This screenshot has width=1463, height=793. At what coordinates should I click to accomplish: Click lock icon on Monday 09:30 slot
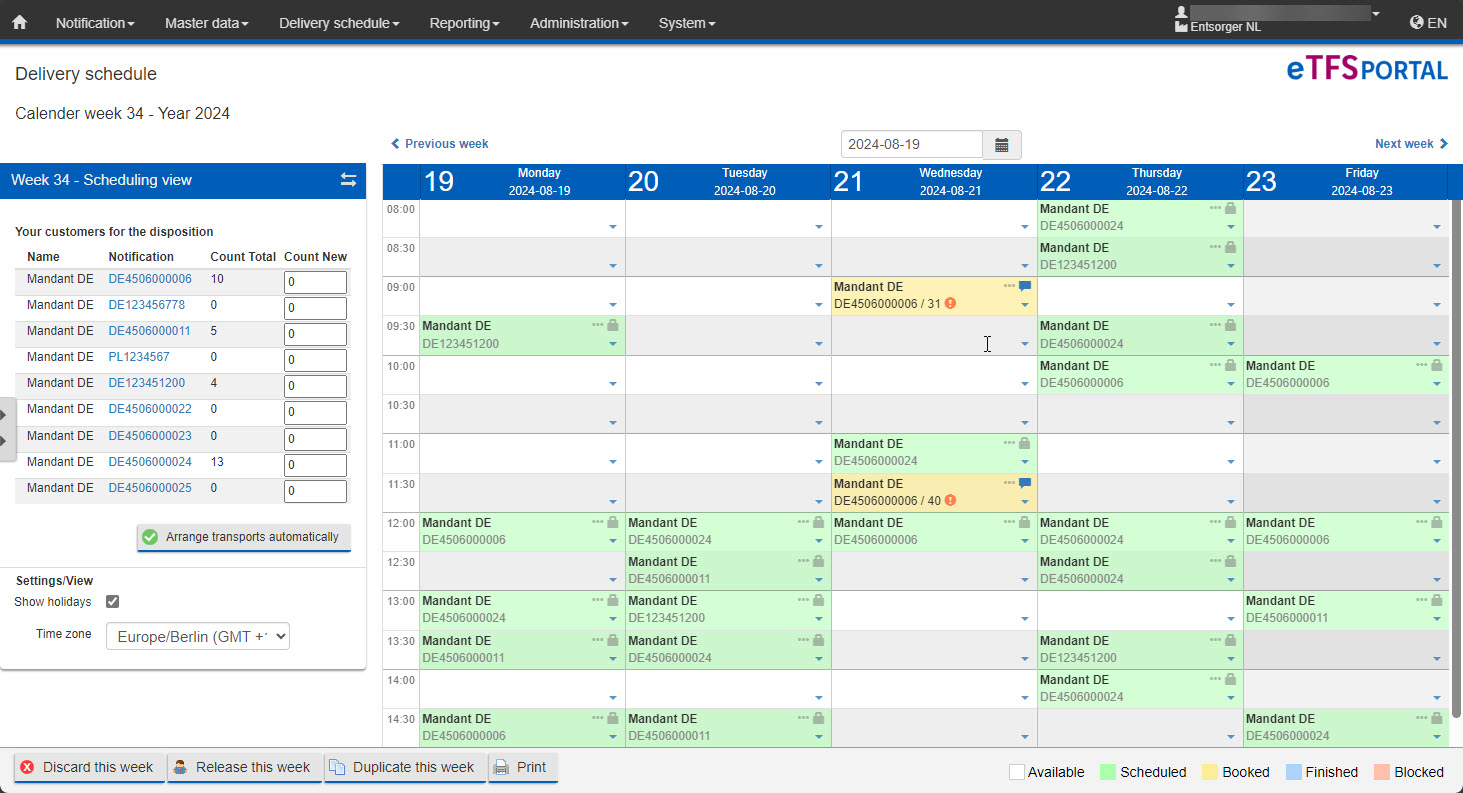(613, 326)
